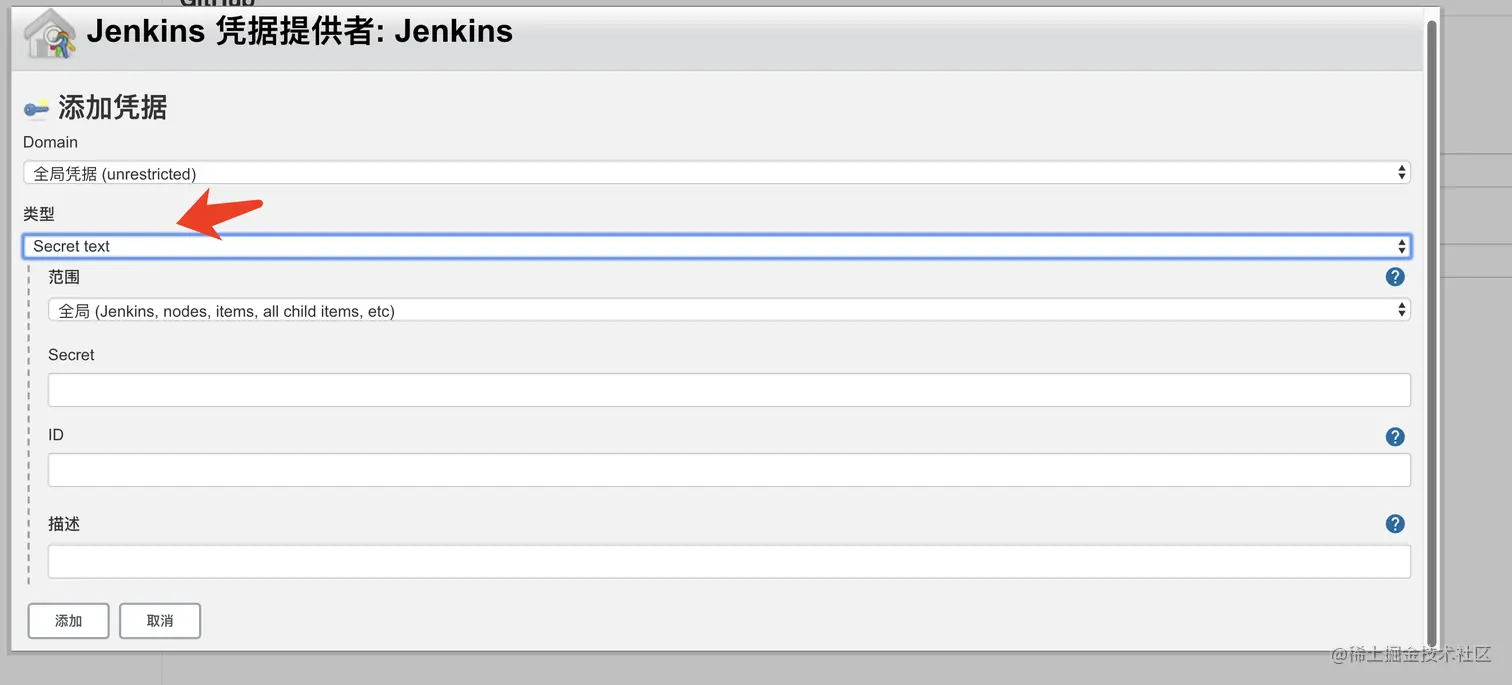Click the 添加凭据 heading text
Viewport: 1512px width, 685px height.
[x=112, y=107]
